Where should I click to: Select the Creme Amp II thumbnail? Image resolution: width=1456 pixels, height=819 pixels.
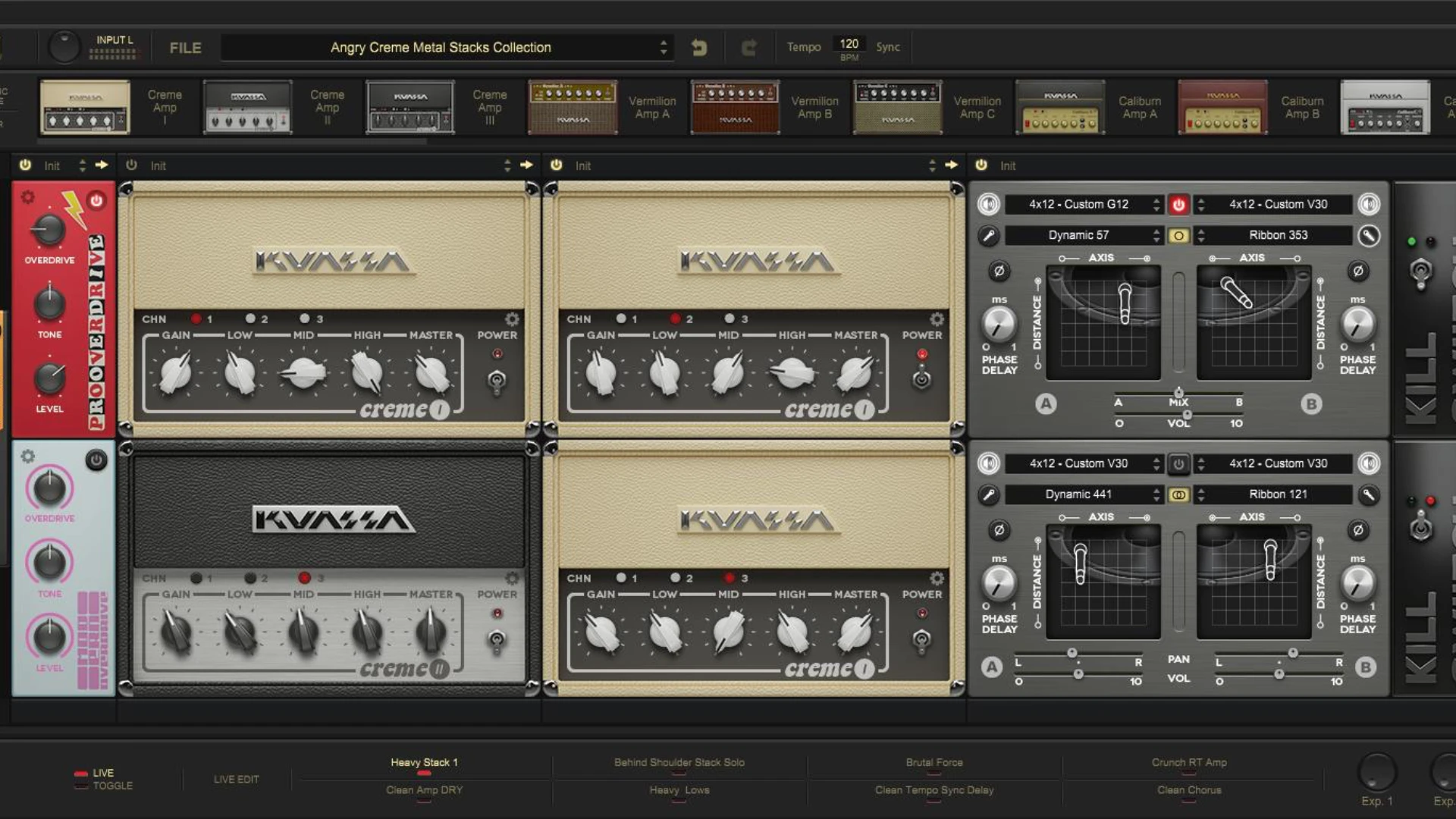point(247,107)
